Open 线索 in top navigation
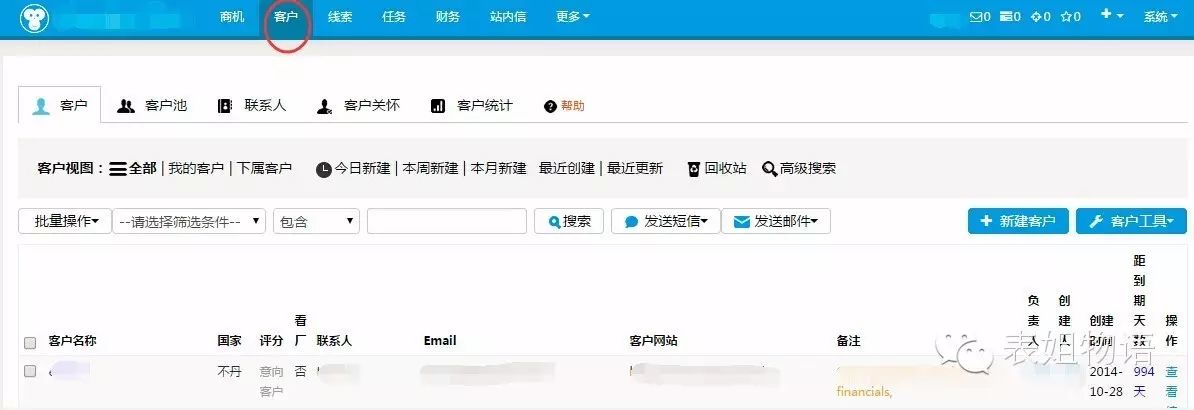 coord(340,16)
